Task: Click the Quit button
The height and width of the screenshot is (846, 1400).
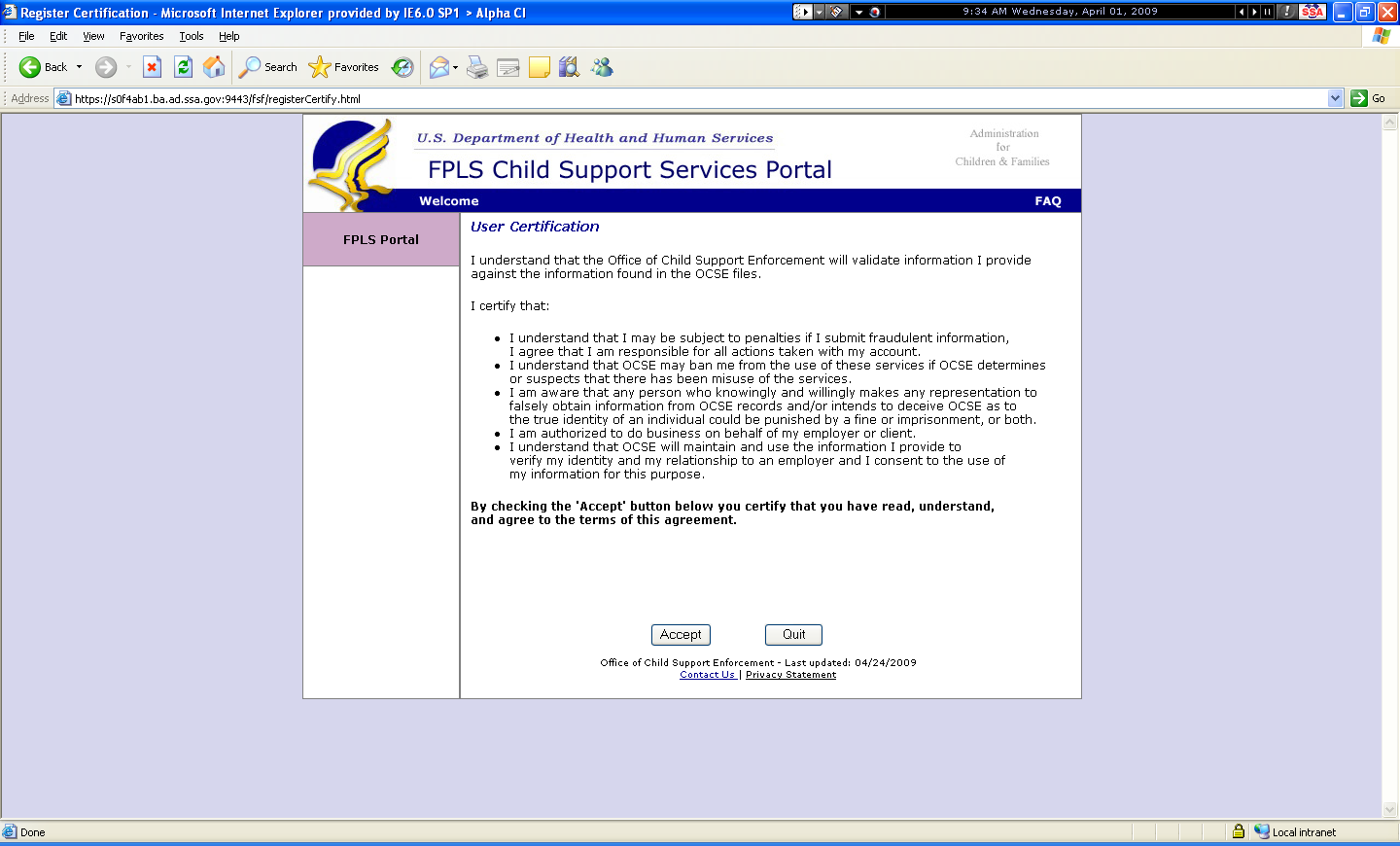Action: click(793, 635)
